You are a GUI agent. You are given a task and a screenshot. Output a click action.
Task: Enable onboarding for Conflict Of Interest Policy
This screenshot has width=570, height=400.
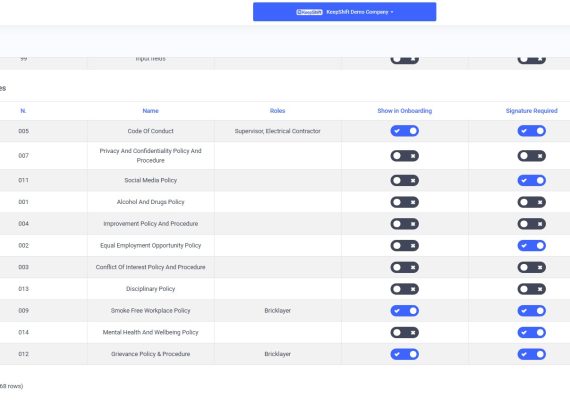coord(405,267)
